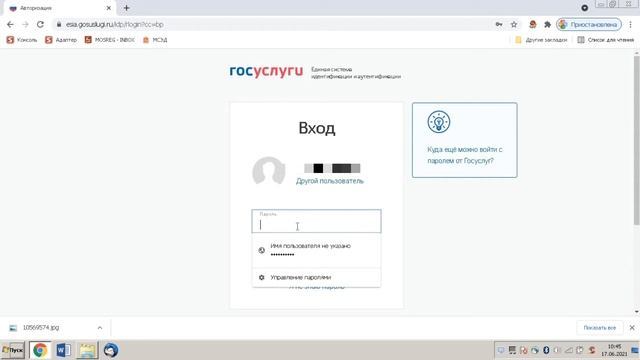Open the Консоль bookmark
This screenshot has width=640, height=360.
[x=22, y=40]
